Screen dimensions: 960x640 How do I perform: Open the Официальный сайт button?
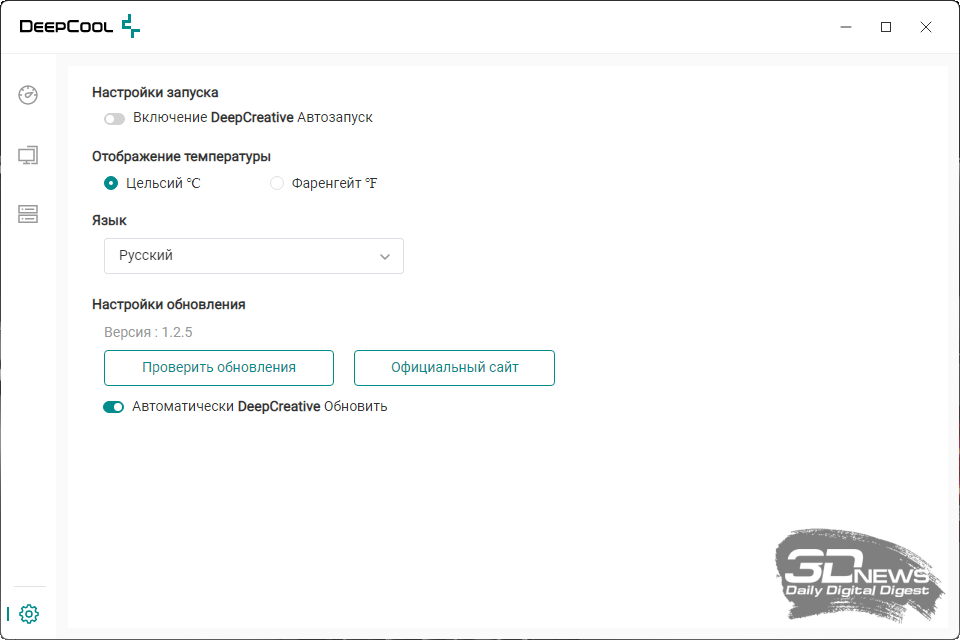pyautogui.click(x=454, y=368)
